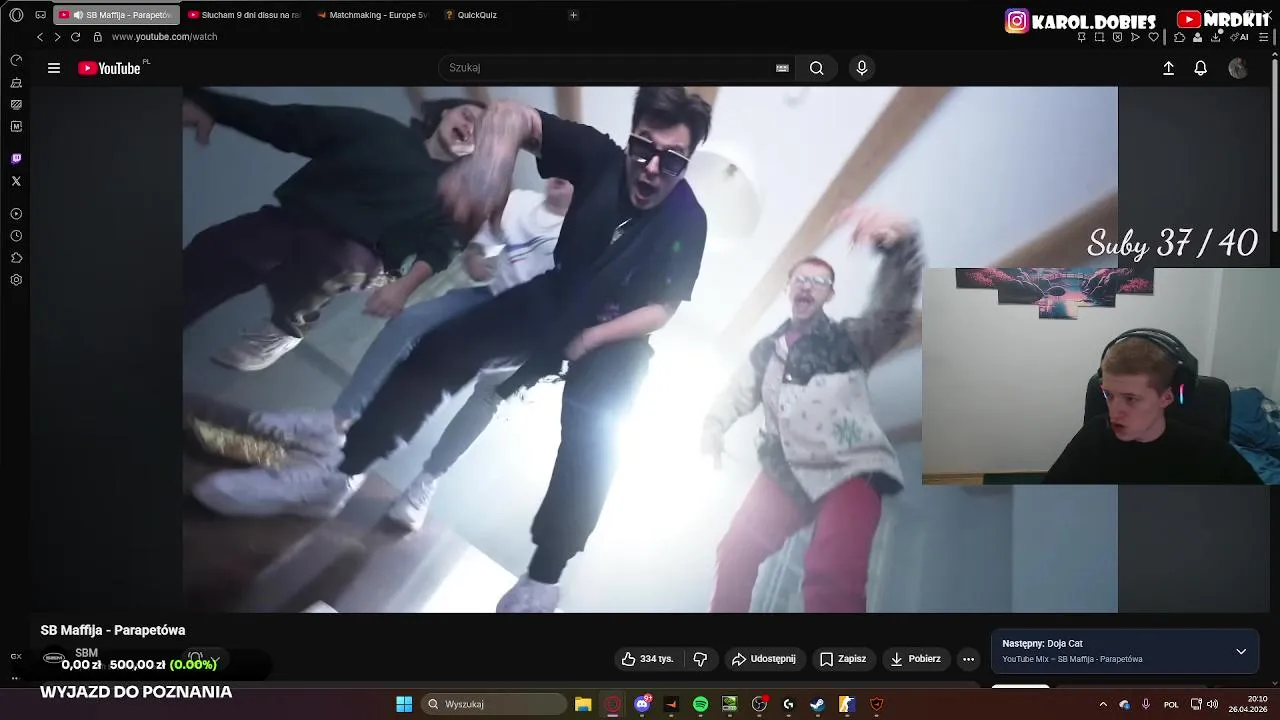
Task: Open the GX Control sidebar icon
Action: click(x=16, y=61)
